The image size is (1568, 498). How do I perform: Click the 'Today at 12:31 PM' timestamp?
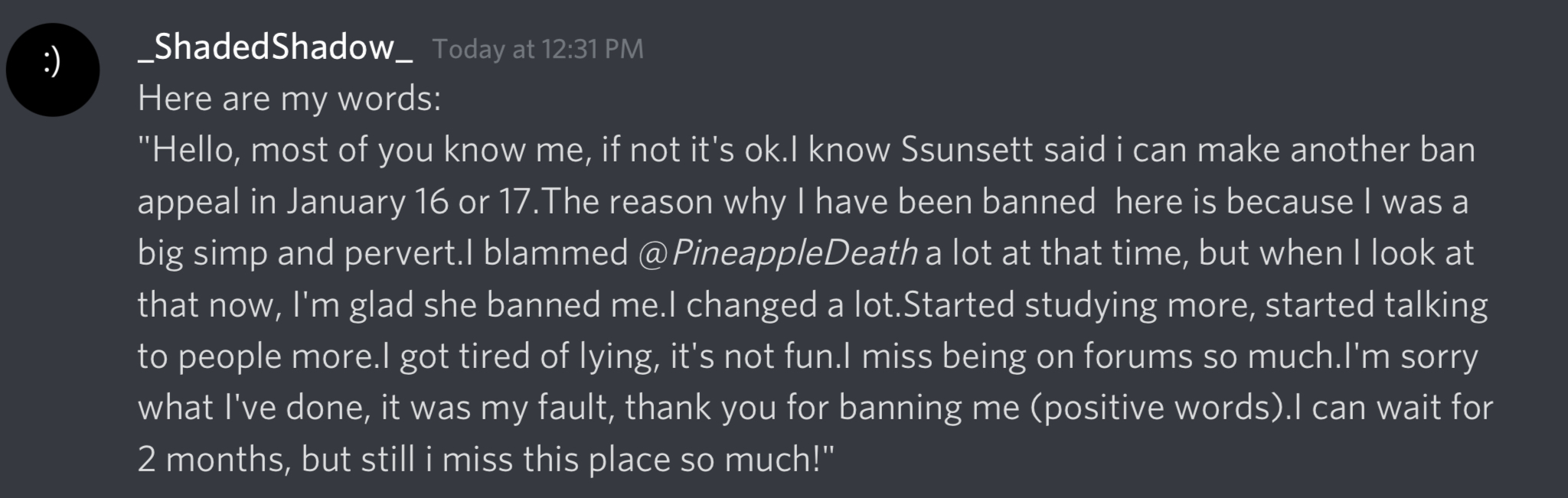tap(538, 49)
